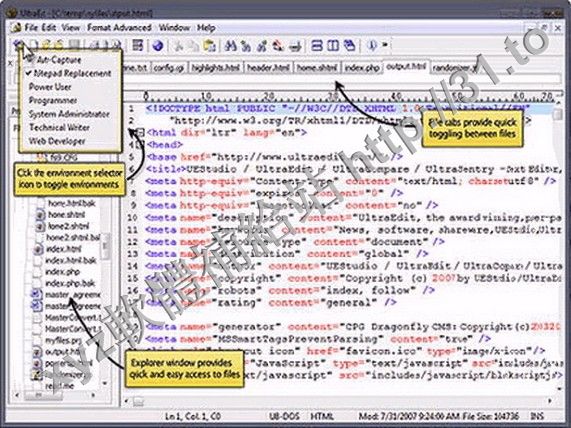The image size is (571, 428).
Task: Click line number 10 in the gutter
Action: (x=132, y=217)
